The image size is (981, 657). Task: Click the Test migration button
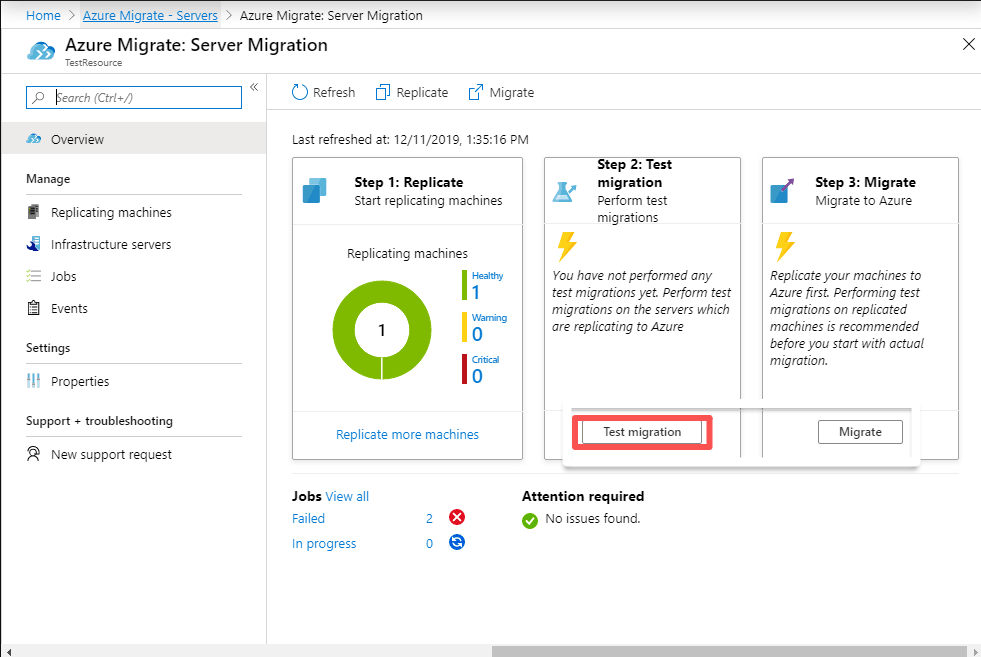click(642, 432)
